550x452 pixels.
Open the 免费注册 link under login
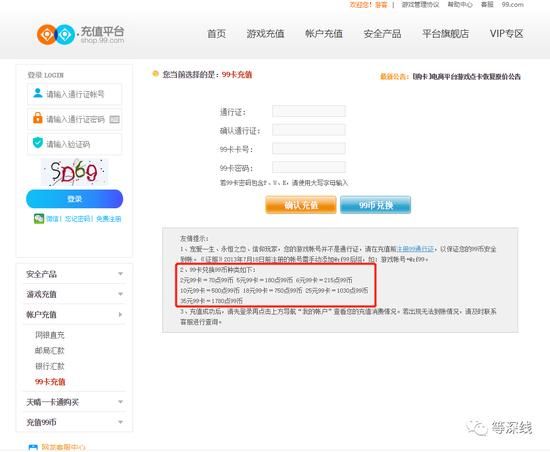coord(108,219)
